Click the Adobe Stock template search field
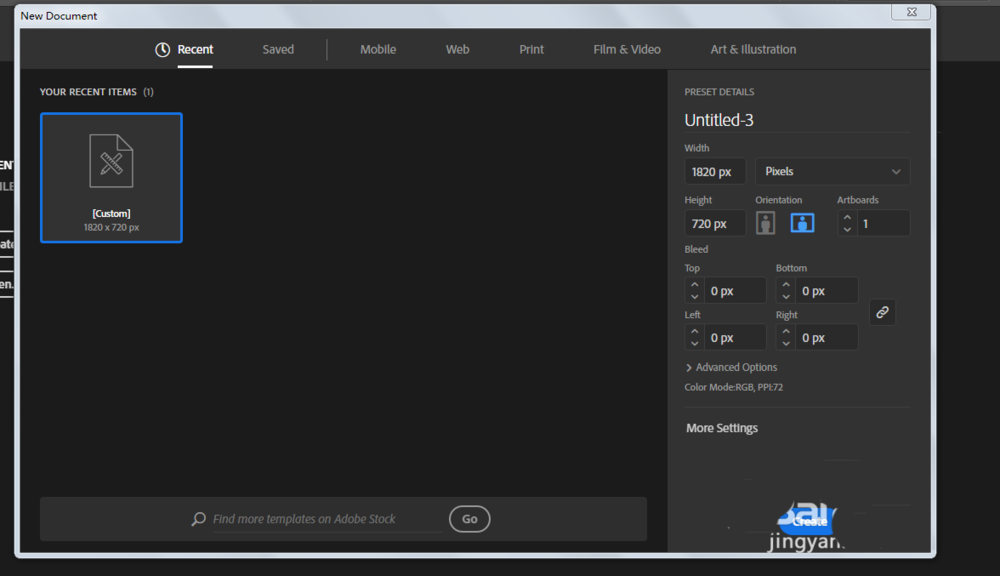The width and height of the screenshot is (1000, 576). 327,519
